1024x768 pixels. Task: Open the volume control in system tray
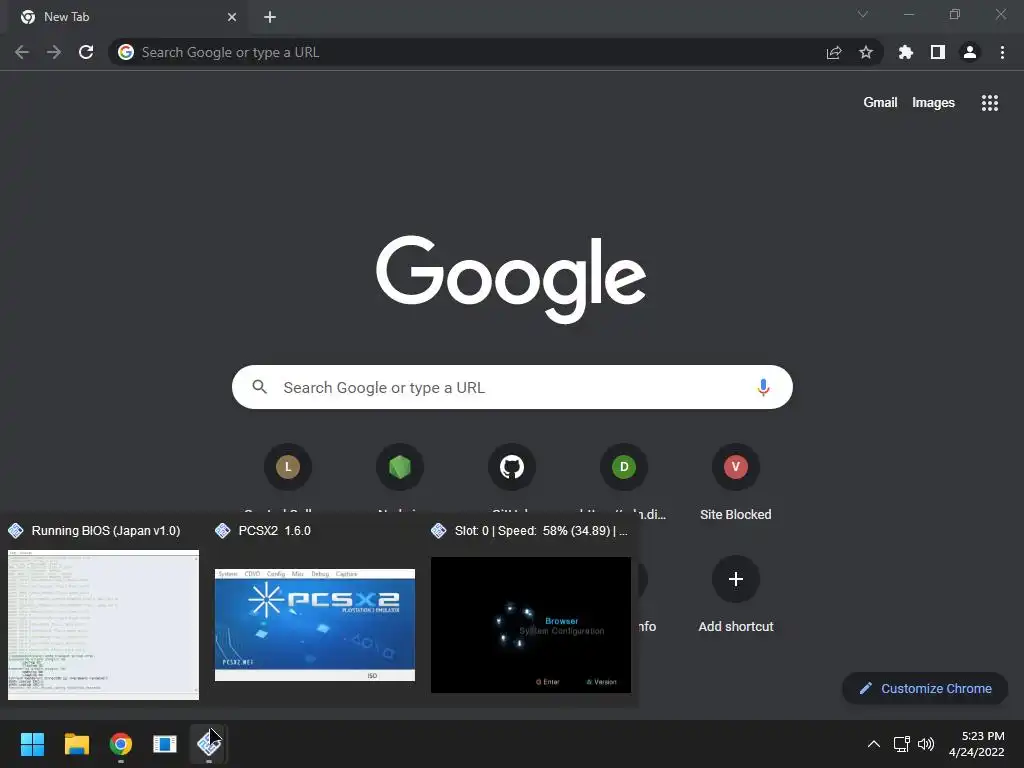926,744
